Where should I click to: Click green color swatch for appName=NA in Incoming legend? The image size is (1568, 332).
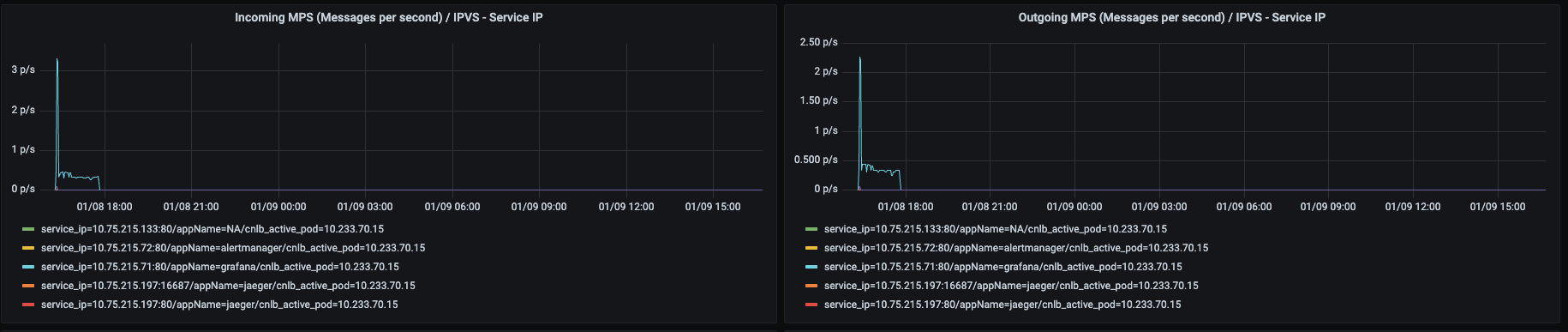[28, 229]
